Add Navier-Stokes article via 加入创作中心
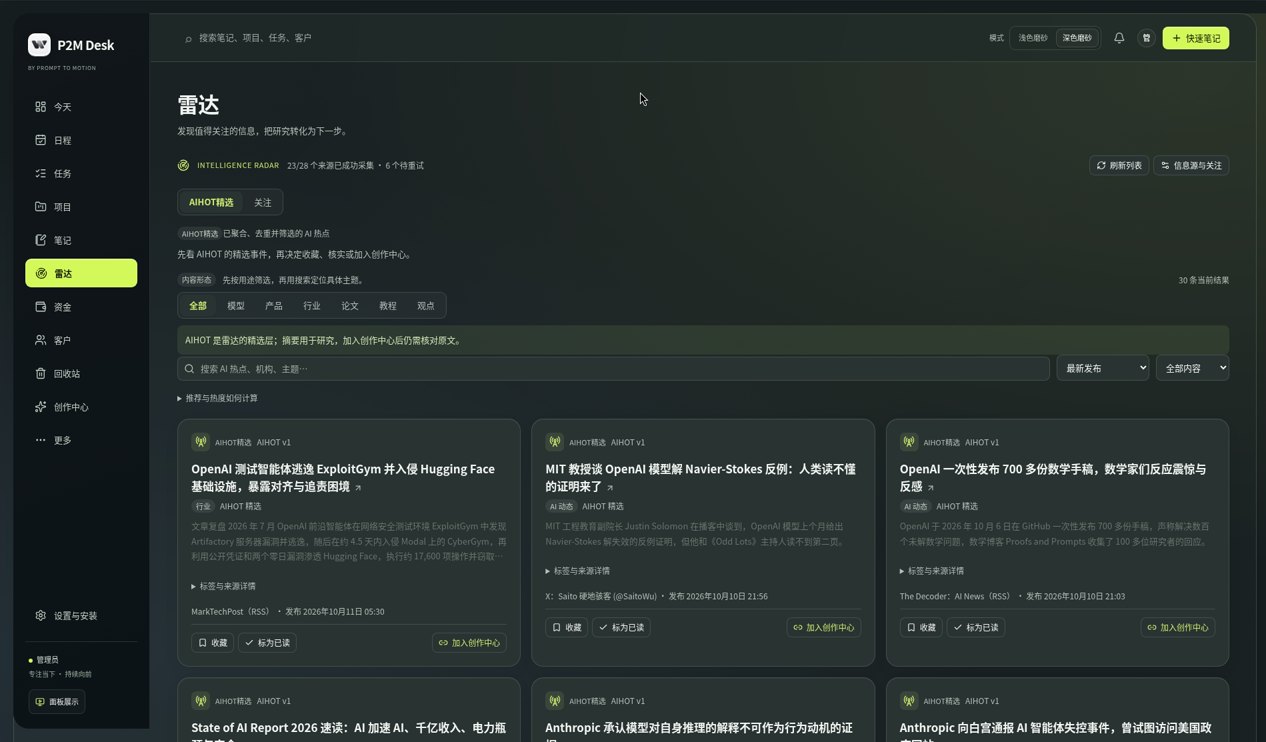 [x=824, y=628]
